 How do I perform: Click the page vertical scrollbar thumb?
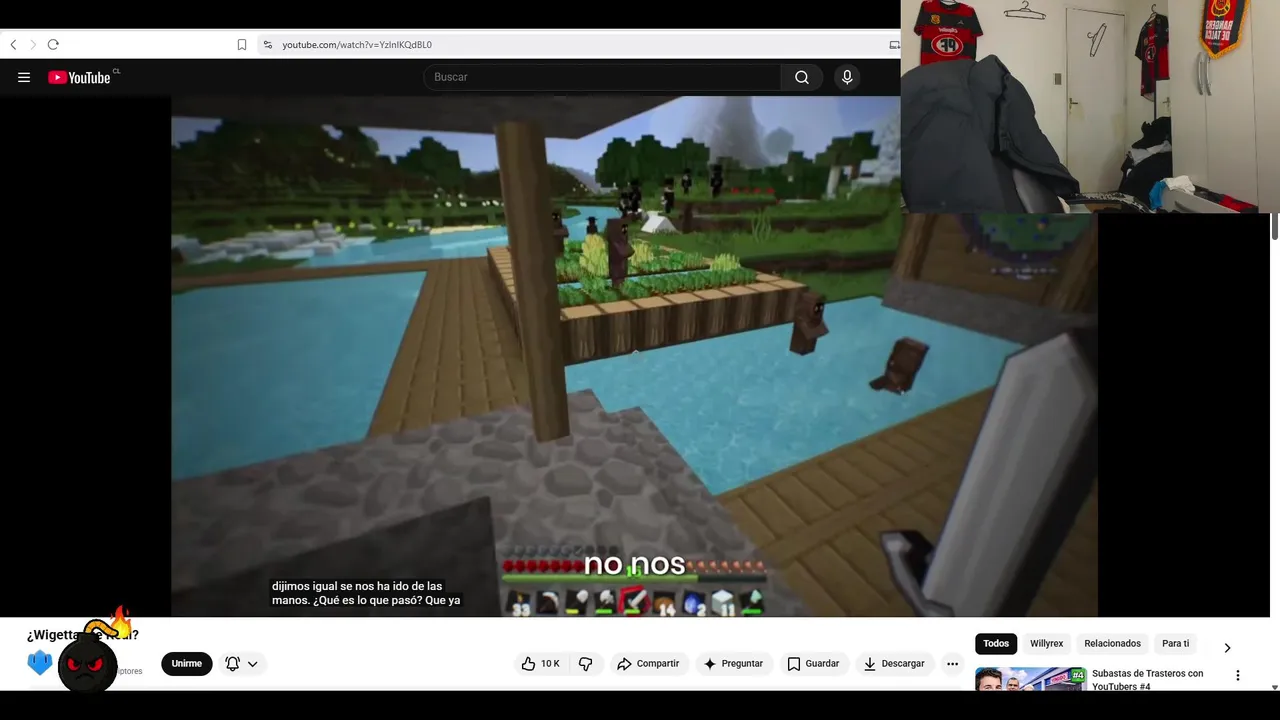[x=1274, y=226]
